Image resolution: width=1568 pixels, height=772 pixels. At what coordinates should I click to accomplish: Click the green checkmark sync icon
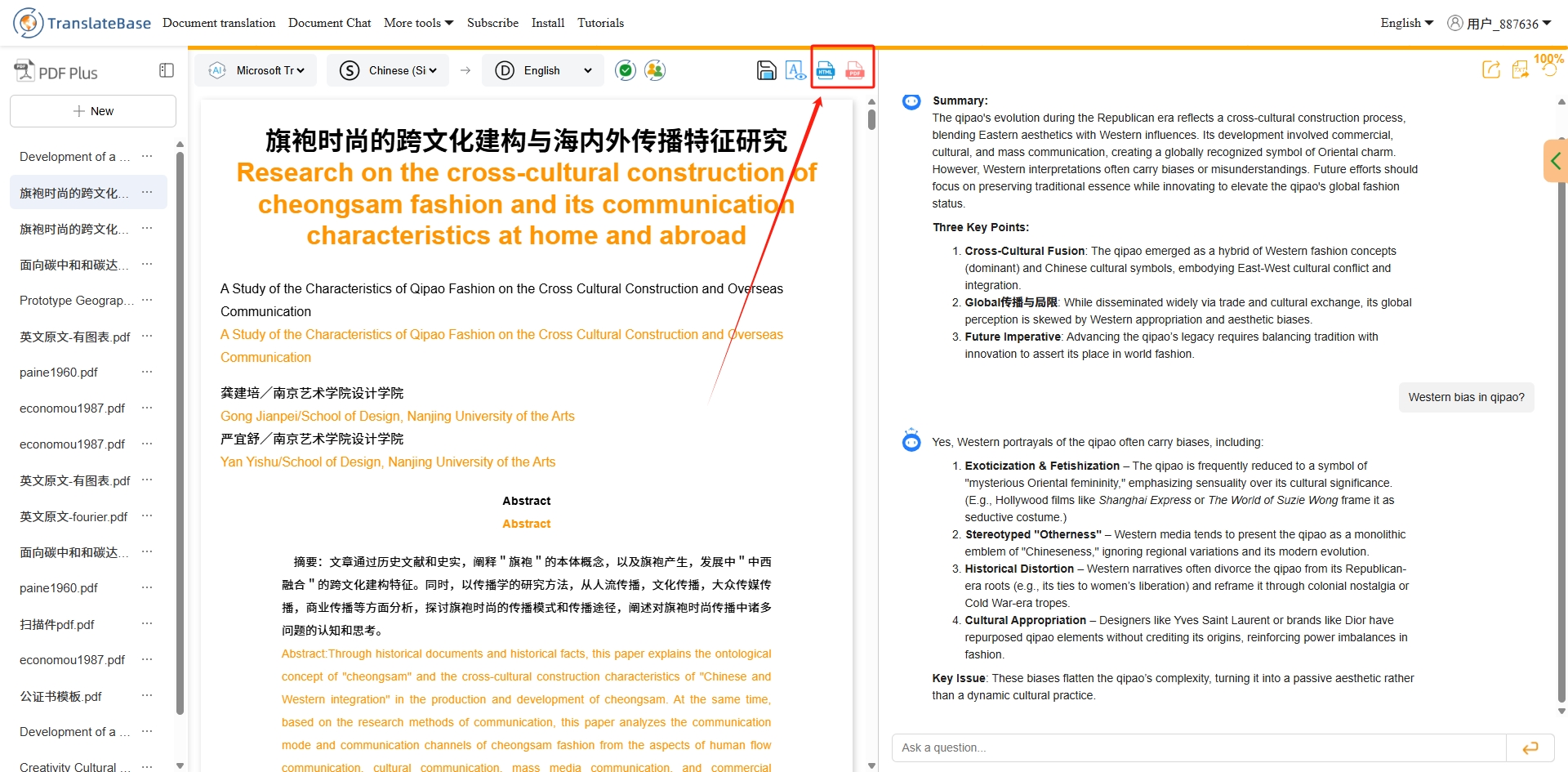(626, 70)
